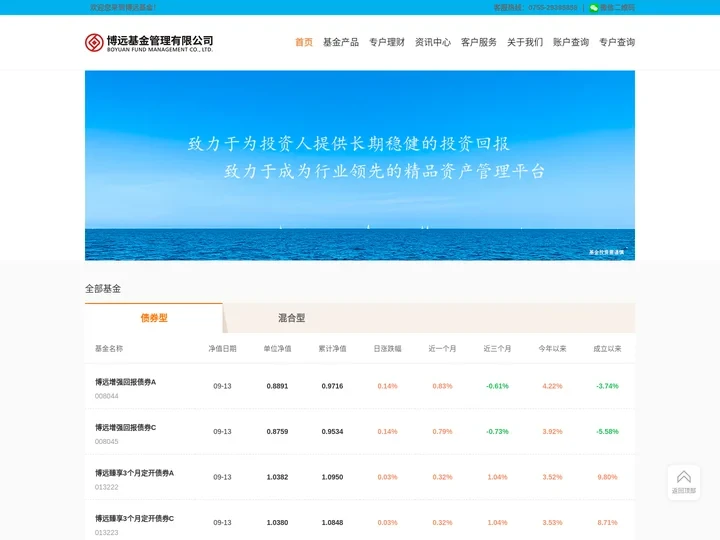Click fund code 008045

[x=107, y=441]
